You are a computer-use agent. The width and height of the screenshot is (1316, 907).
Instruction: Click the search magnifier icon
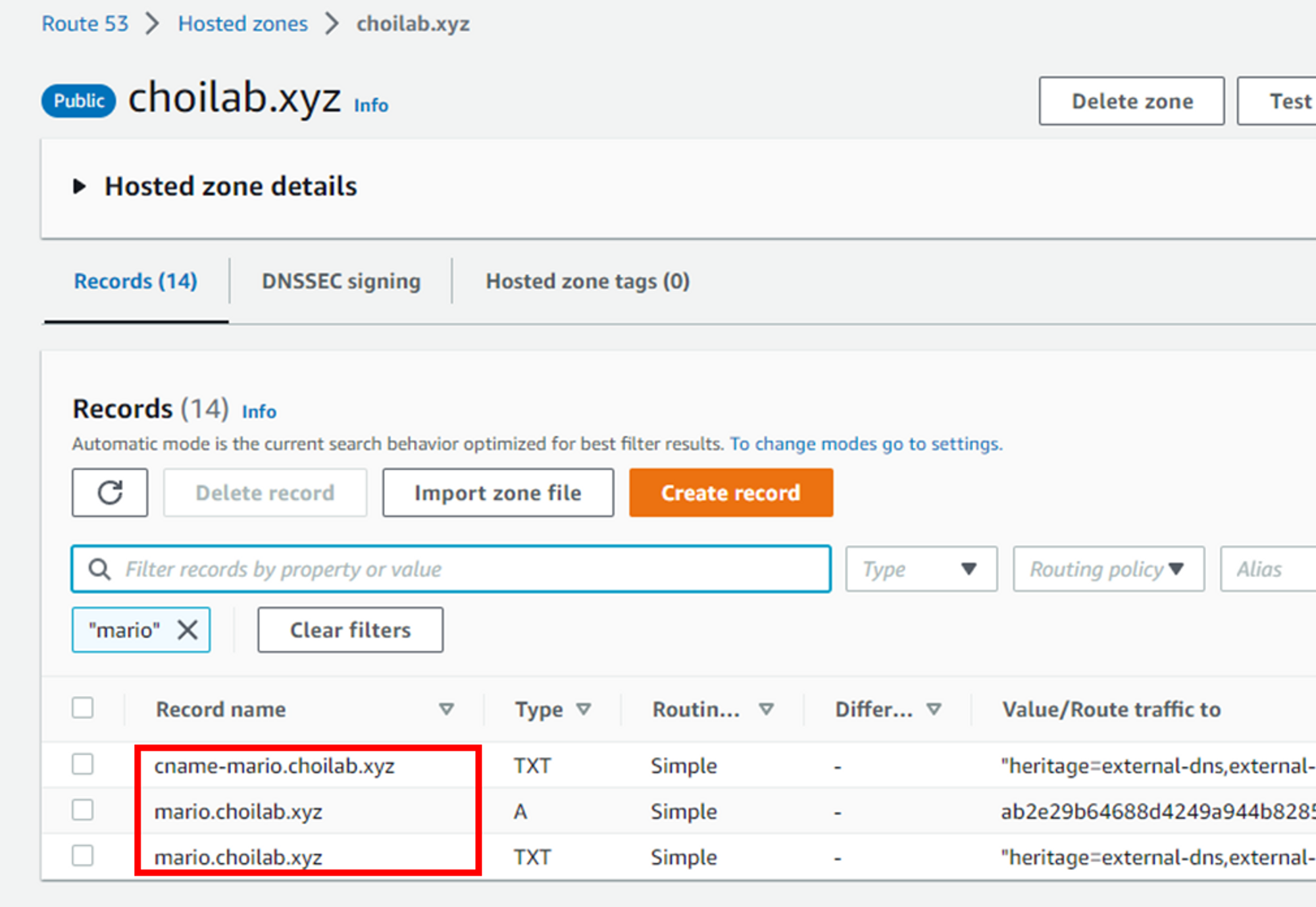[x=100, y=569]
